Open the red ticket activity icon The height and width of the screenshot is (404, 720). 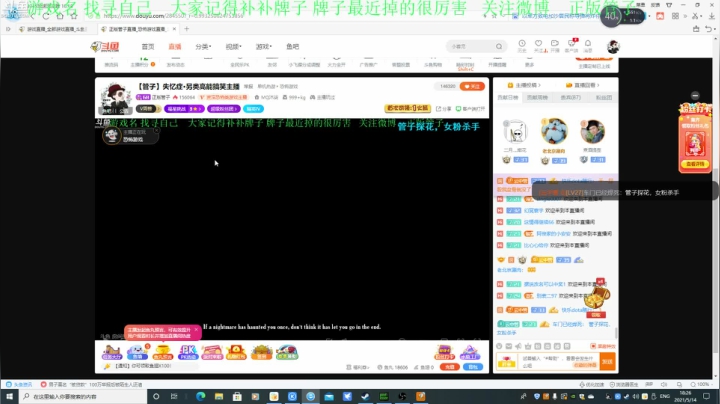(x=212, y=353)
